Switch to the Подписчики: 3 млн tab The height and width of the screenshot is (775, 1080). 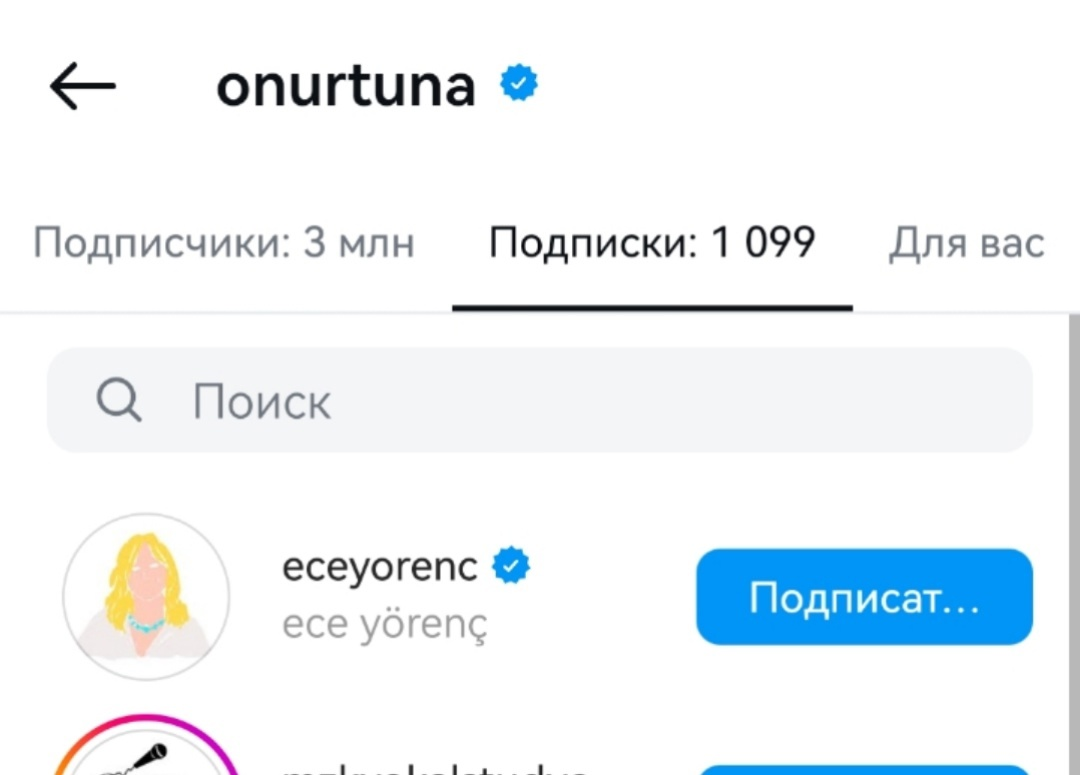(x=224, y=243)
